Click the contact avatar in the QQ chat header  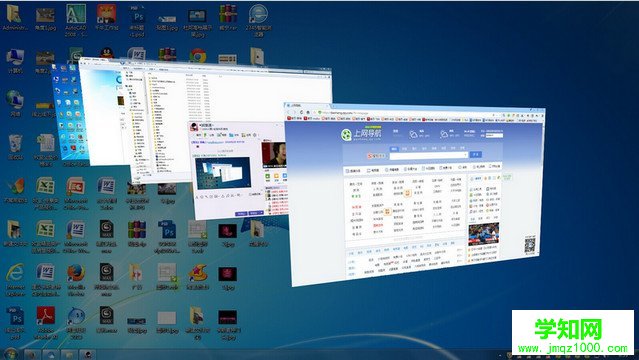[194, 126]
